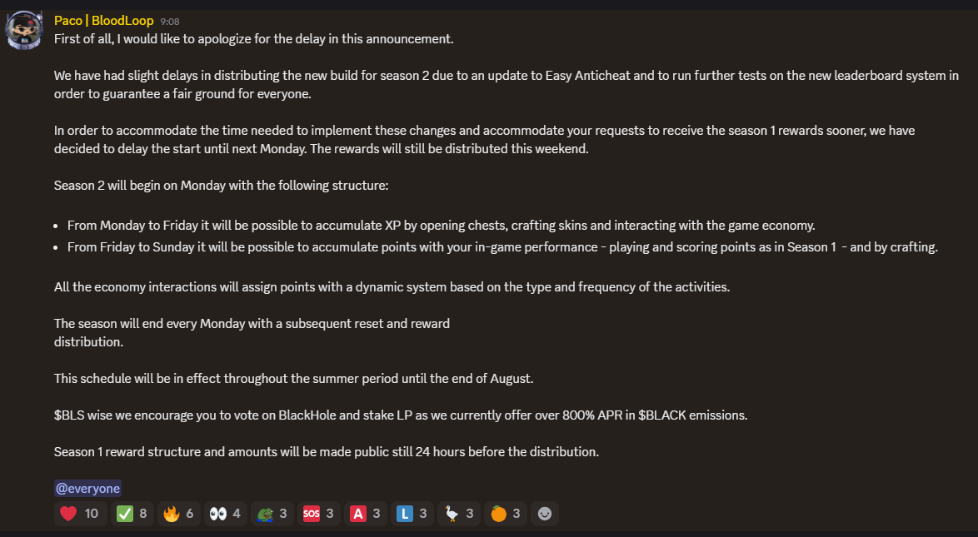Toggle the green checkmark reaction
978x537 pixels.
[132, 514]
